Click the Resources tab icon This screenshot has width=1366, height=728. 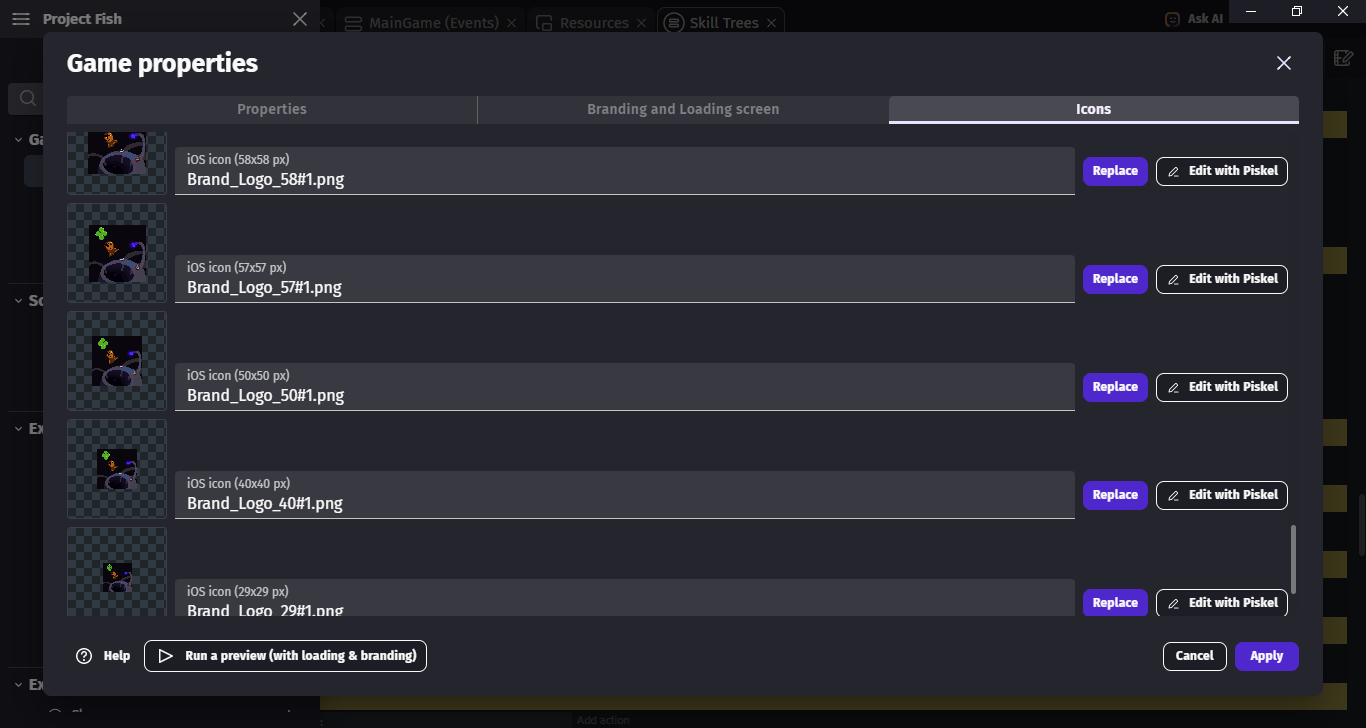click(544, 22)
